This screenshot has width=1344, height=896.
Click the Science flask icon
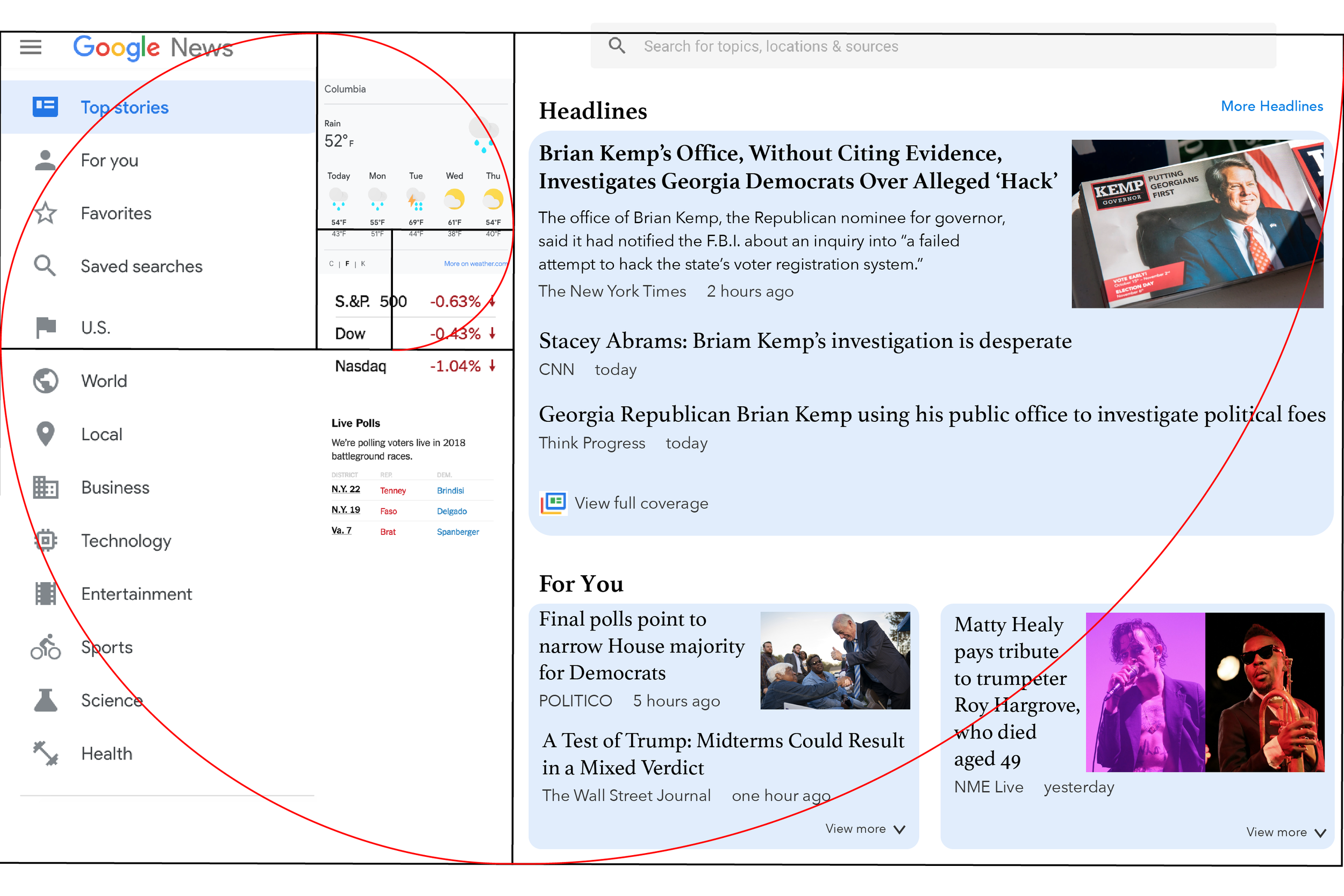(46, 700)
